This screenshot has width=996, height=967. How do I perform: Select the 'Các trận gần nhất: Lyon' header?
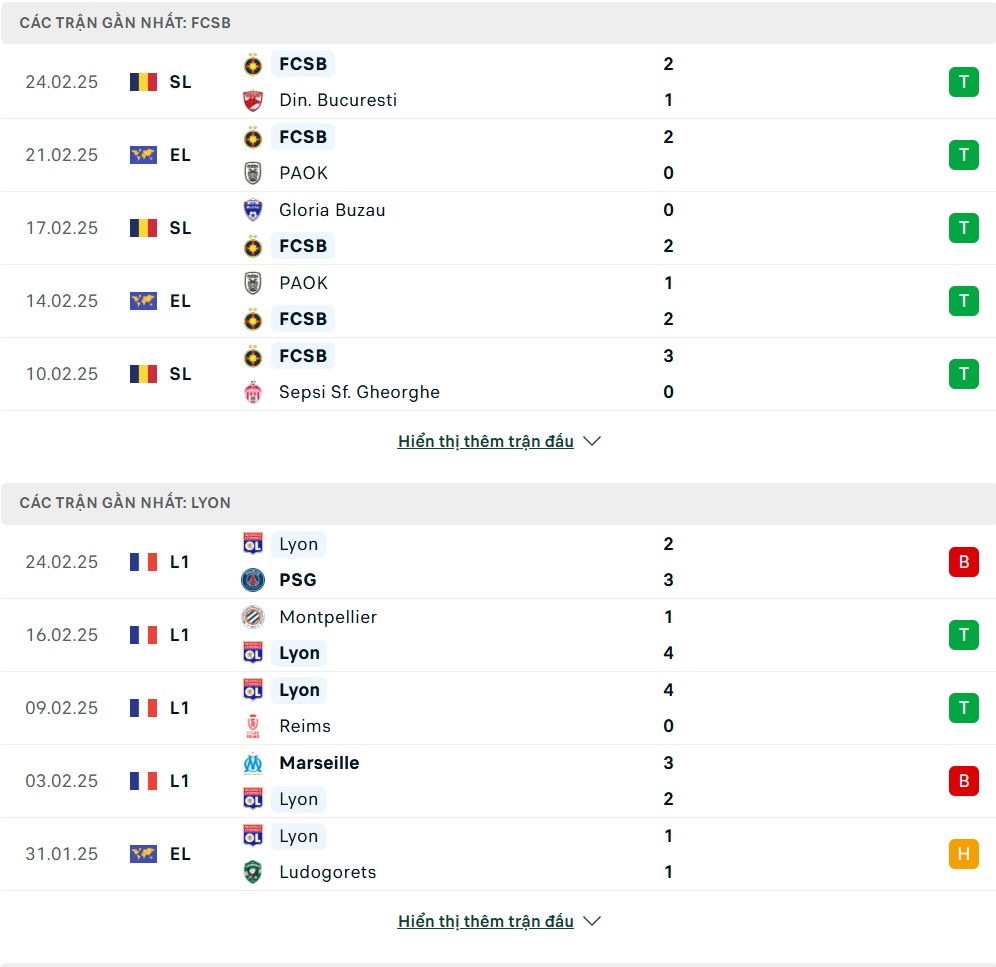pos(125,503)
